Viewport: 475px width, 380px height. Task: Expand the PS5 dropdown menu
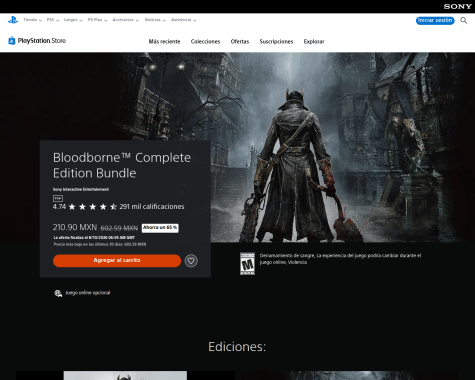(x=53, y=20)
